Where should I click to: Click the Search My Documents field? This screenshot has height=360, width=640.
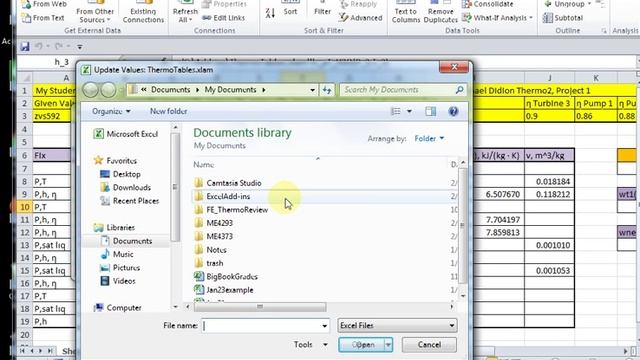[402, 90]
